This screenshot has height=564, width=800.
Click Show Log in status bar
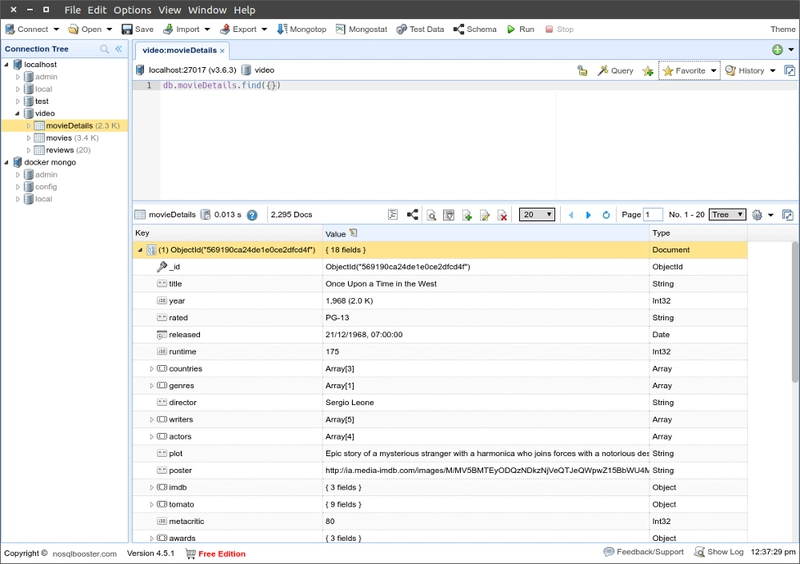719,552
